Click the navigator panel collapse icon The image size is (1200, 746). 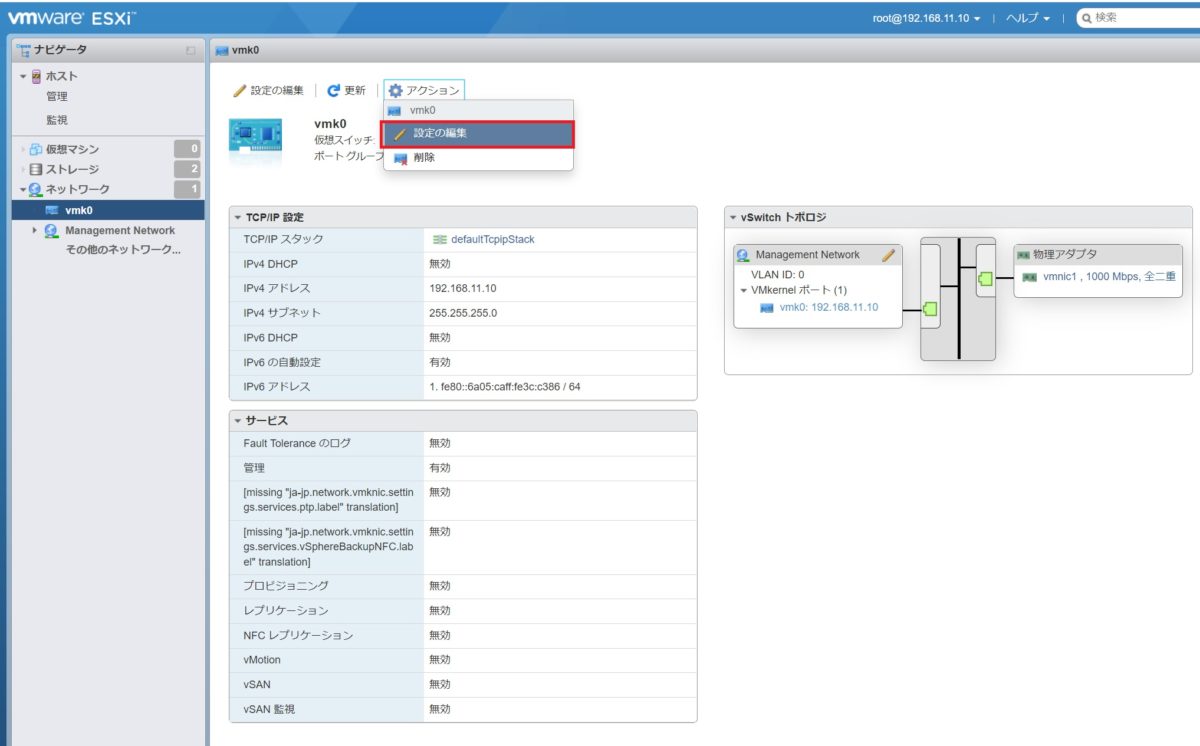pyautogui.click(x=191, y=50)
